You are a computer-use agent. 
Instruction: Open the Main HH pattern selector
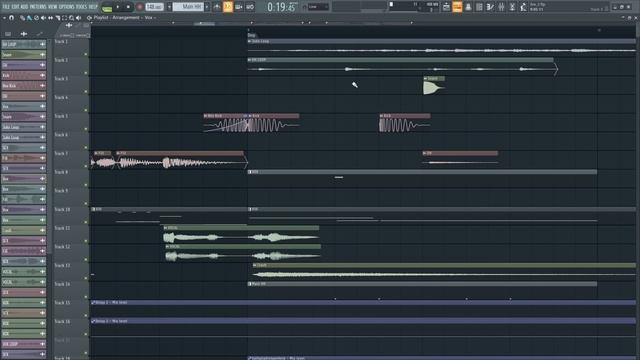[188, 7]
